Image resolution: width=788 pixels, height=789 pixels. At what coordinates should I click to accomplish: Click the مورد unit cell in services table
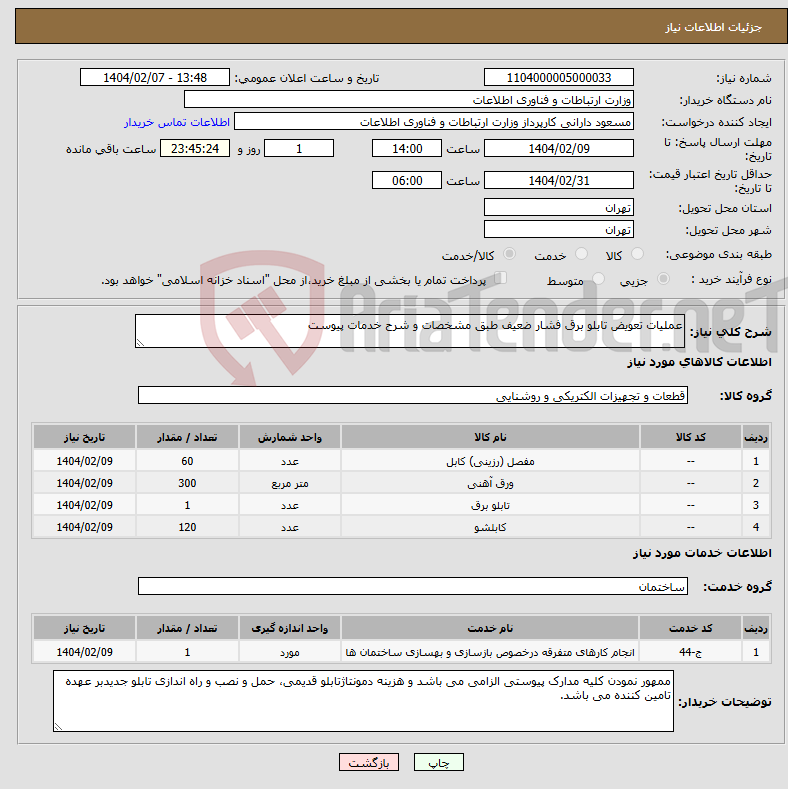pyautogui.click(x=290, y=652)
